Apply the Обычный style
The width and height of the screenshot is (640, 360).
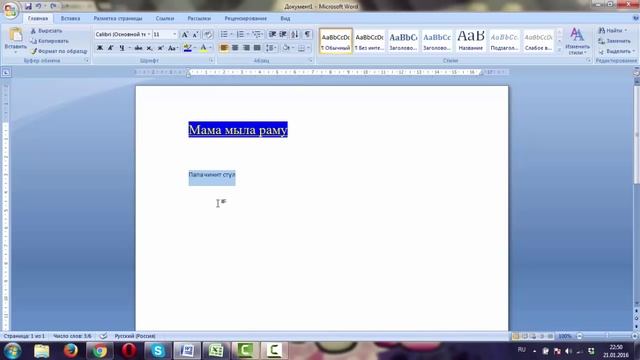[336, 41]
